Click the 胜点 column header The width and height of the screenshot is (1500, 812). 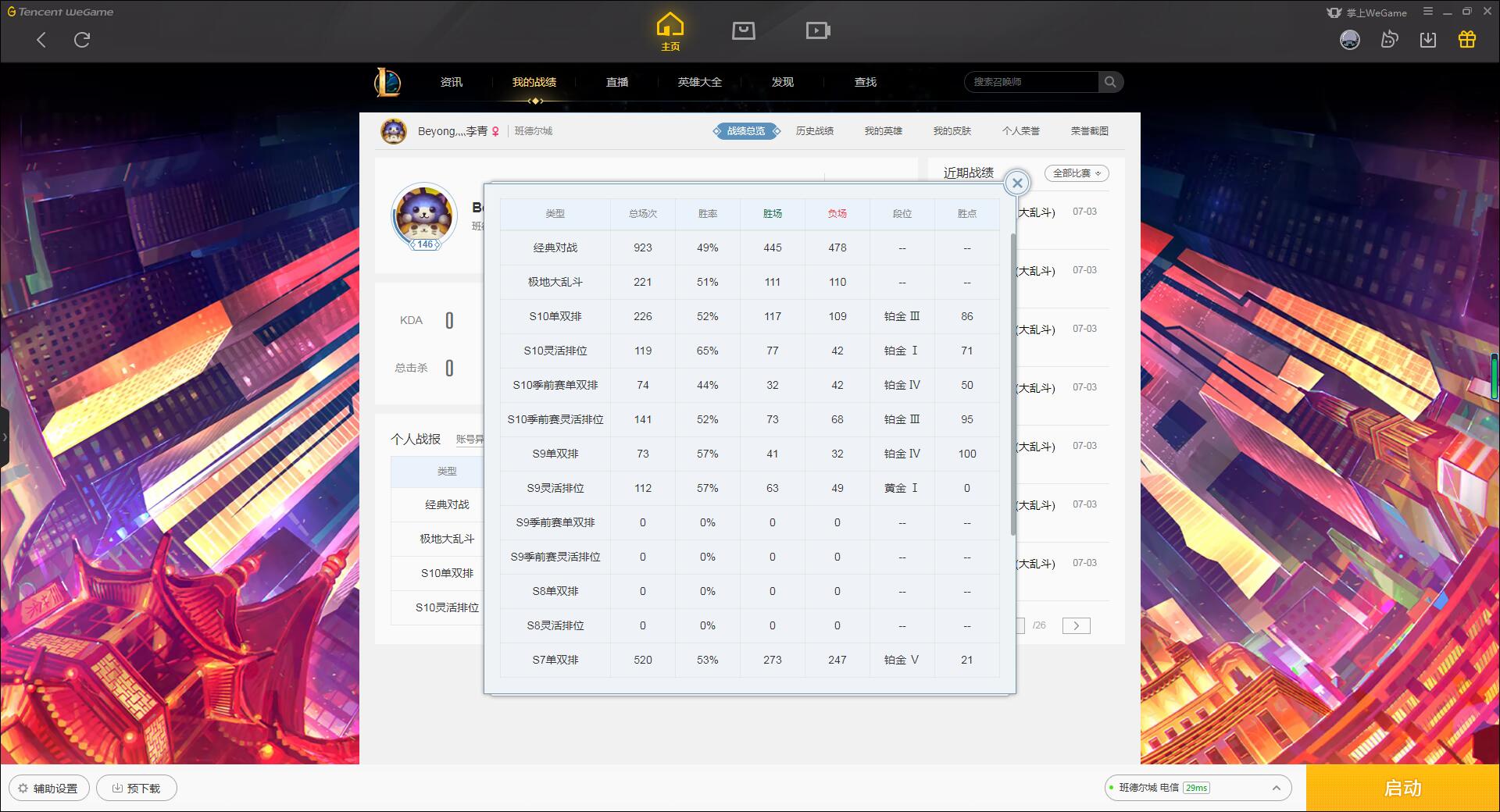click(x=967, y=213)
